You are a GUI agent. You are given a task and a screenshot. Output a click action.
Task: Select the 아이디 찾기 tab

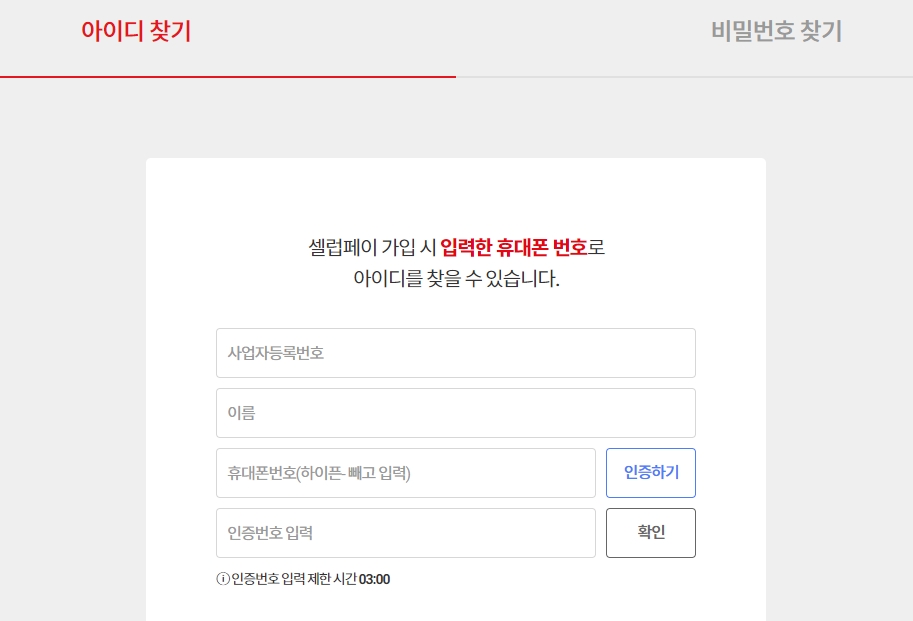[x=136, y=31]
